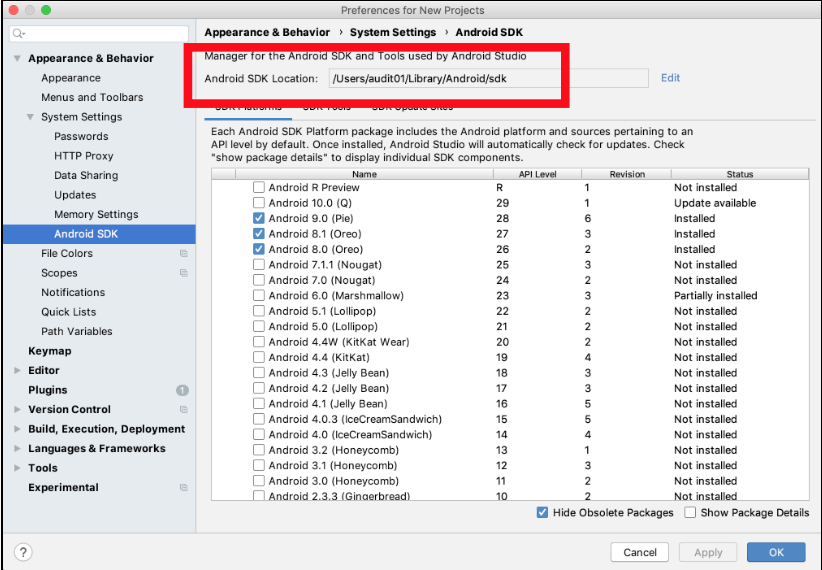Select HTTP Proxy settings
This screenshot has height=570, width=822.
pos(84,156)
